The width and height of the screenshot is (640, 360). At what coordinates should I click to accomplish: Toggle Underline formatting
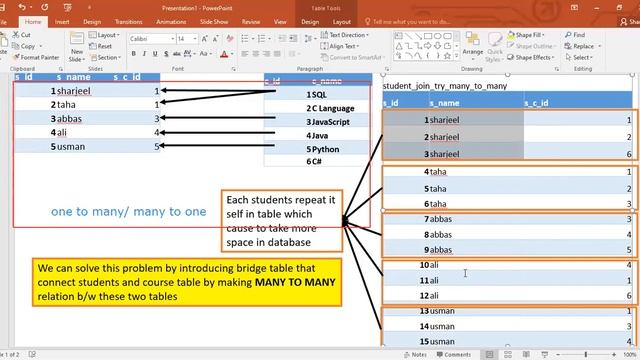155,54
